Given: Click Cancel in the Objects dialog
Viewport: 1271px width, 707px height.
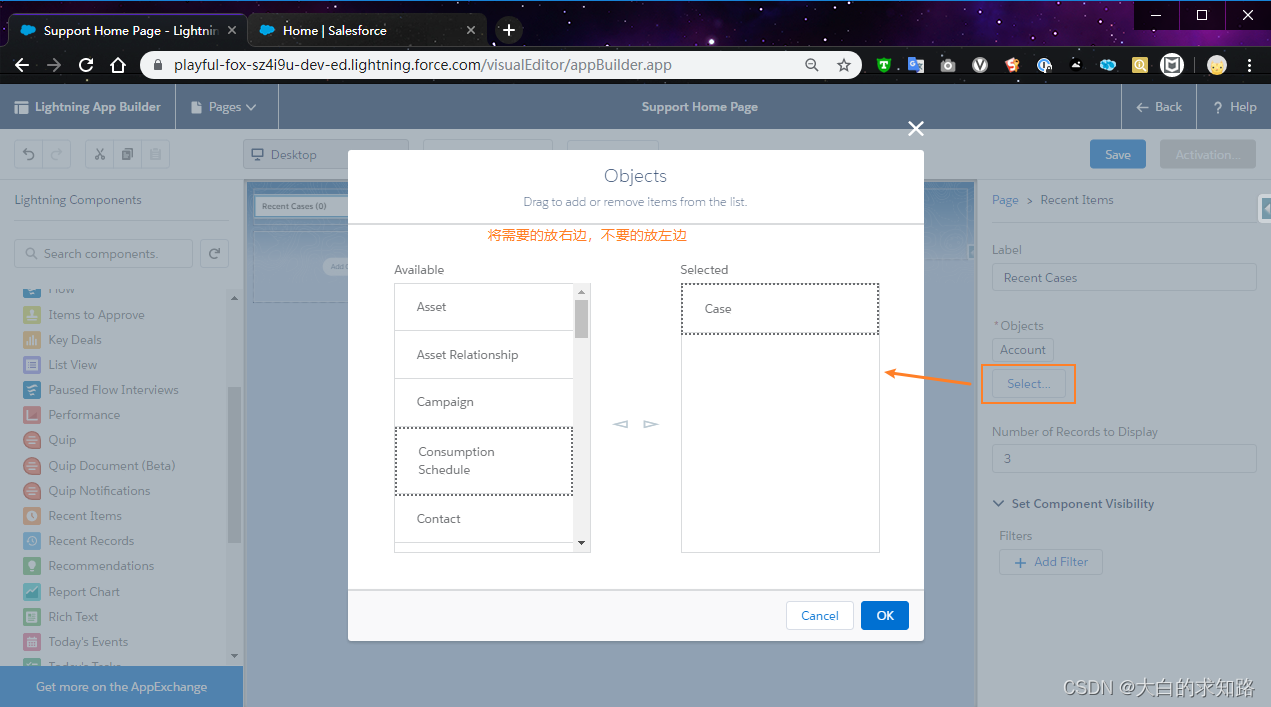Looking at the screenshot, I should click(x=820, y=615).
